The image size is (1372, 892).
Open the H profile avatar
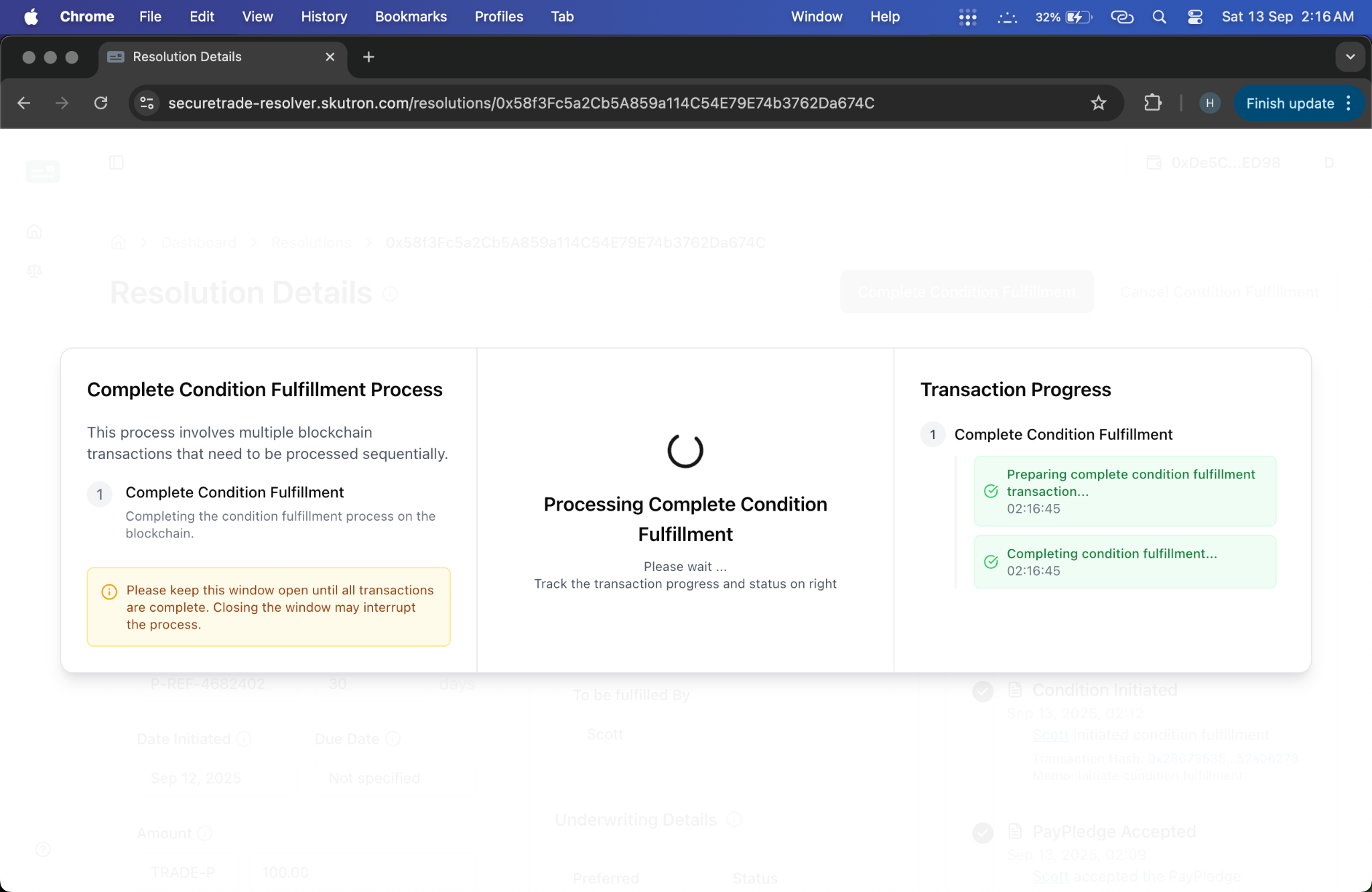click(x=1209, y=103)
